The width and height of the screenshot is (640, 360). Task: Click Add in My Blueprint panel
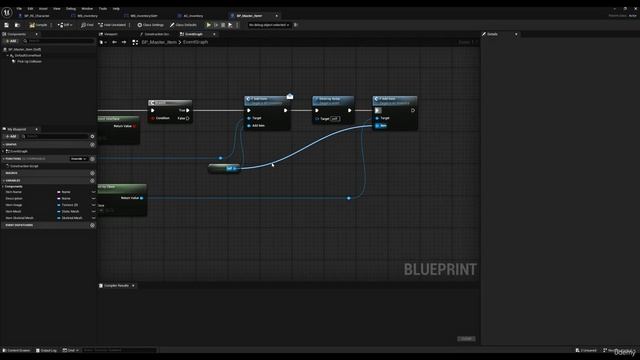pyautogui.click(x=11, y=136)
